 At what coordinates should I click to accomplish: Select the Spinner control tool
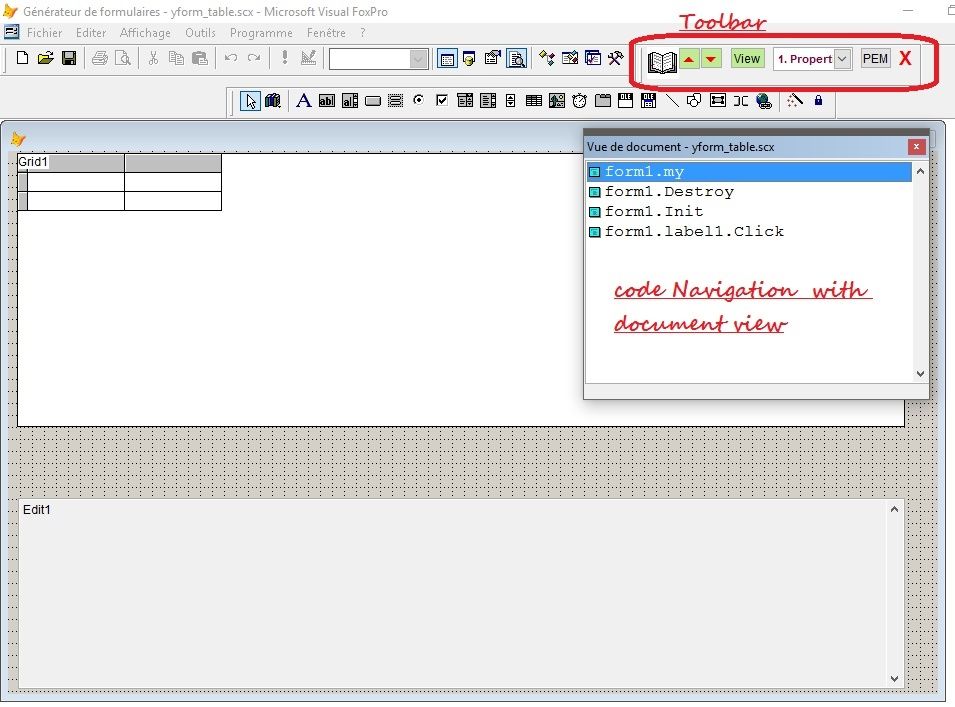pos(511,100)
